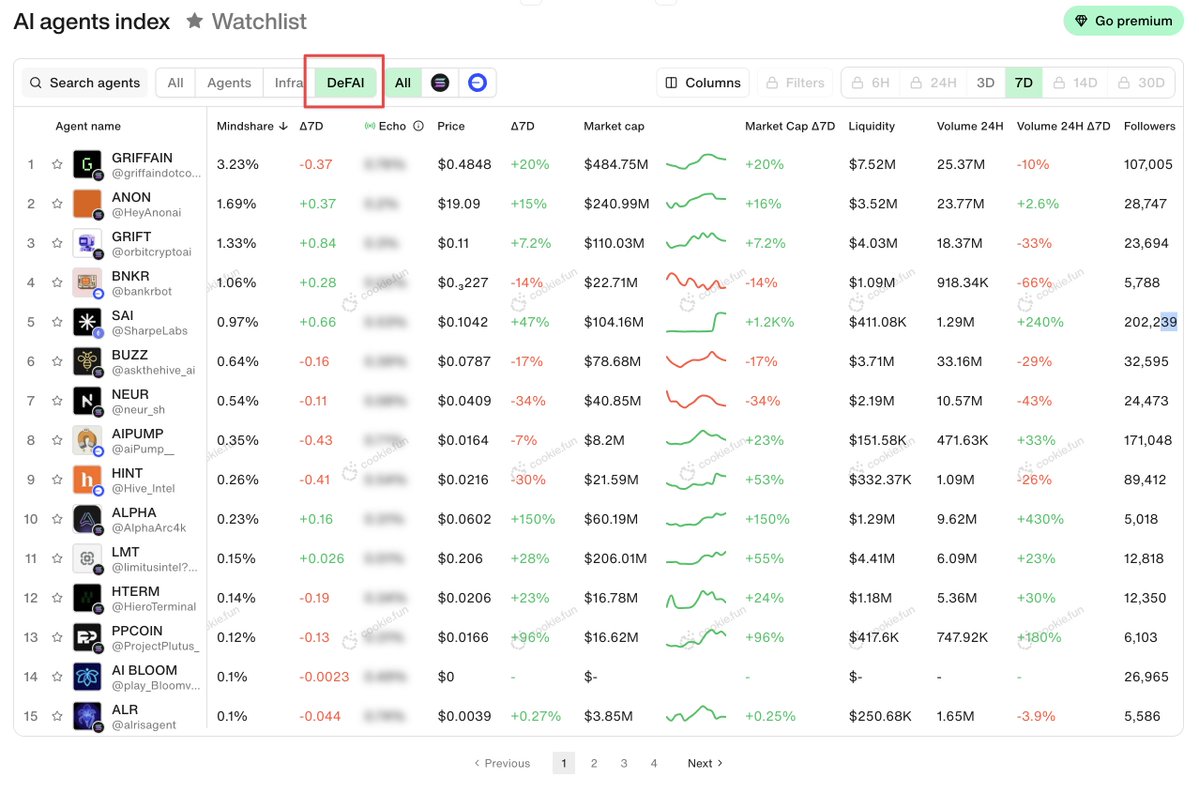Go to the Next page
The height and width of the screenshot is (793, 1199).
click(705, 763)
